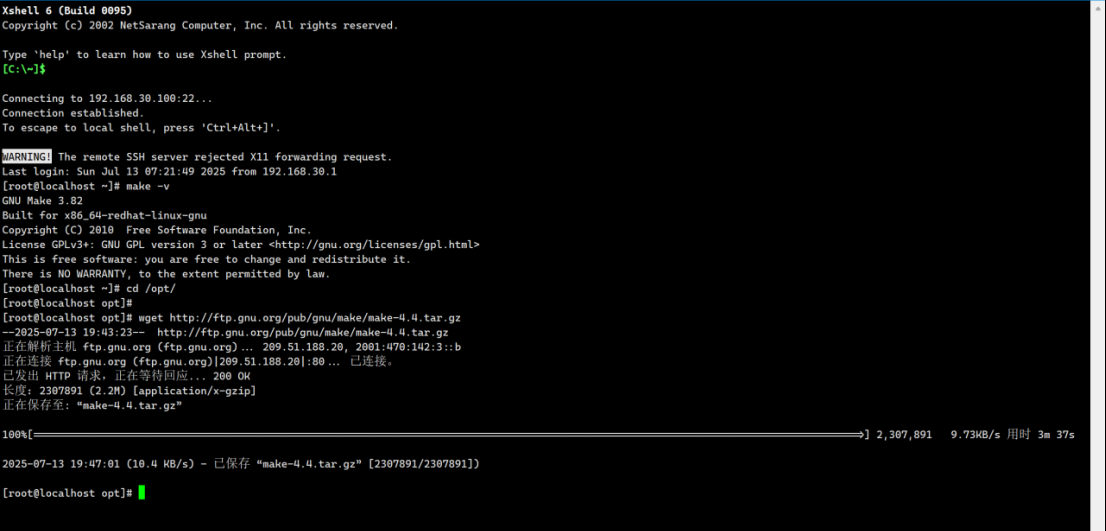This screenshot has width=1106, height=531.
Task: Click the 'Last login' timestamp line
Action: (x=170, y=171)
